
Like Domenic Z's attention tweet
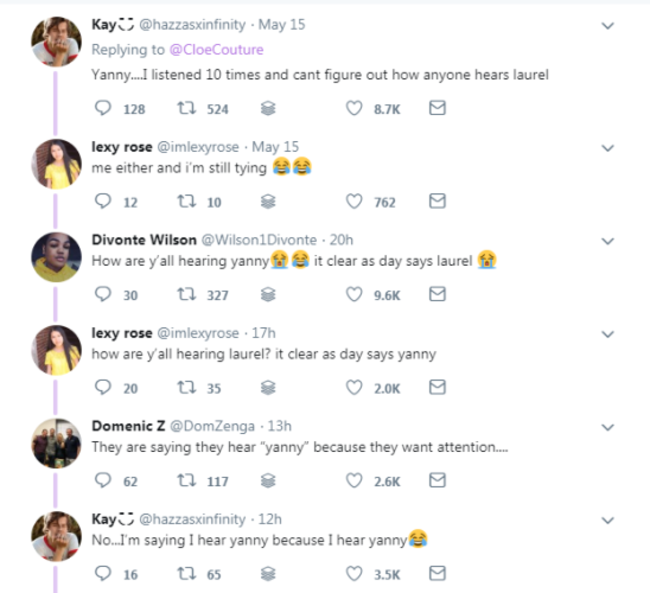coord(352,481)
